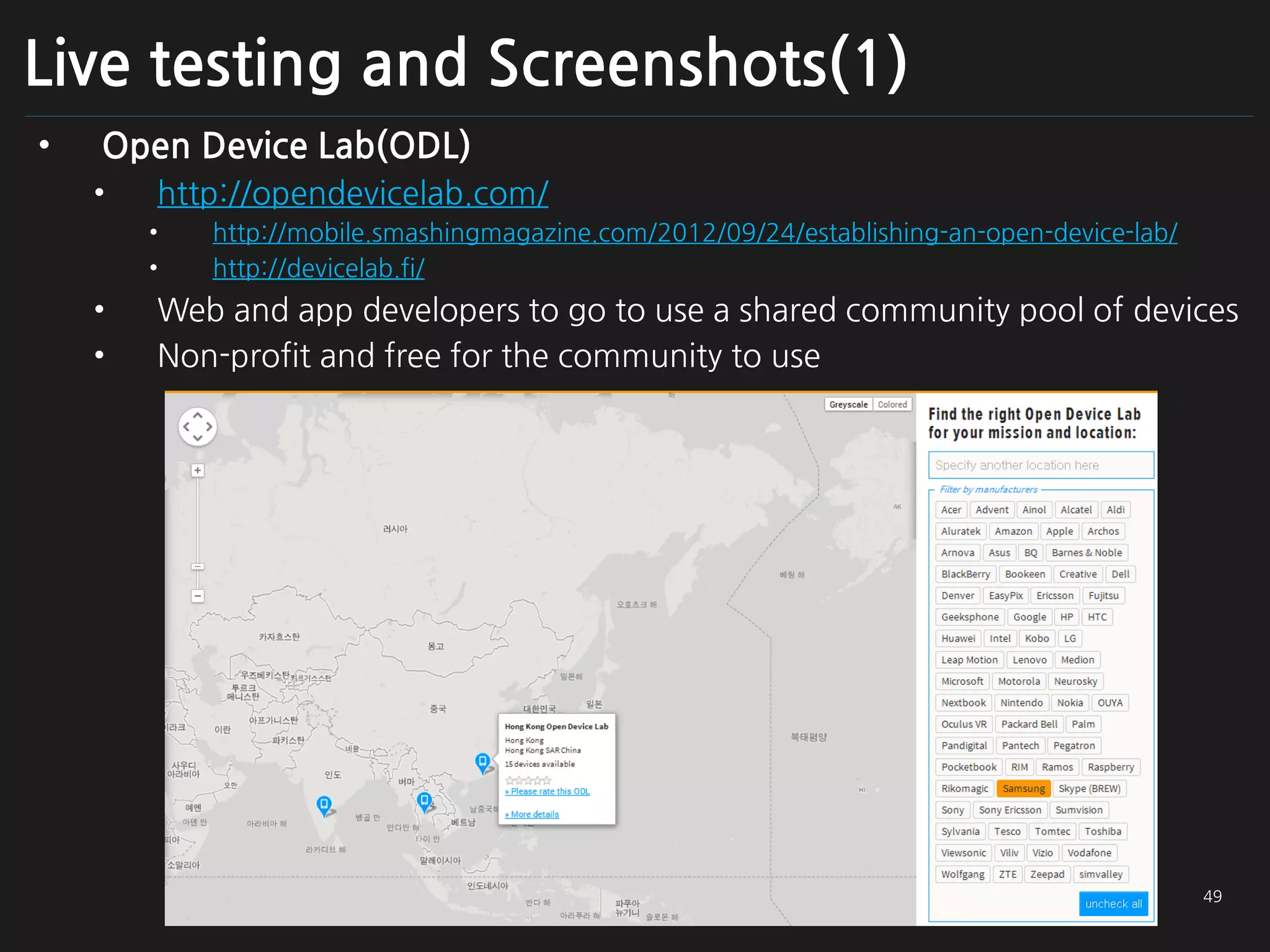Click the map zoom slider handle
The width and height of the screenshot is (1270, 952).
[x=198, y=566]
